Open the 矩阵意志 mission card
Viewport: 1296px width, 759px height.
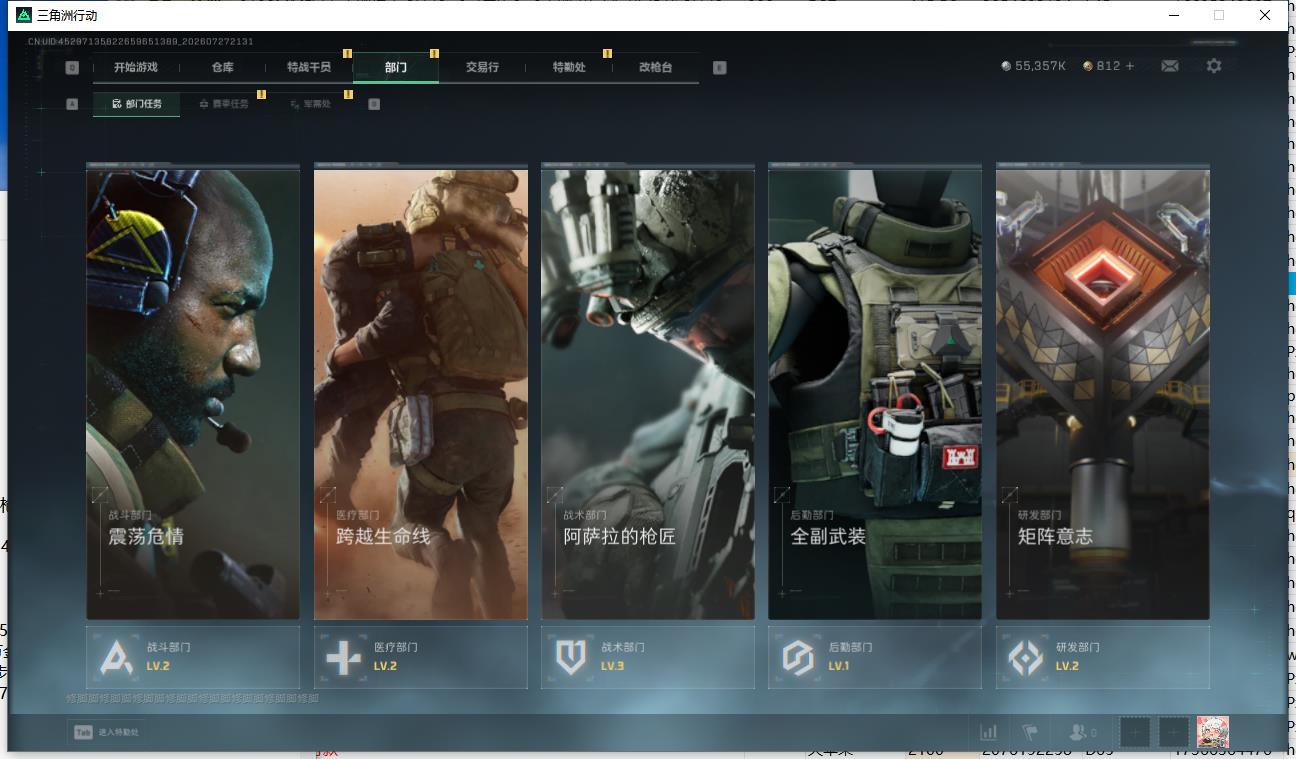click(1103, 392)
